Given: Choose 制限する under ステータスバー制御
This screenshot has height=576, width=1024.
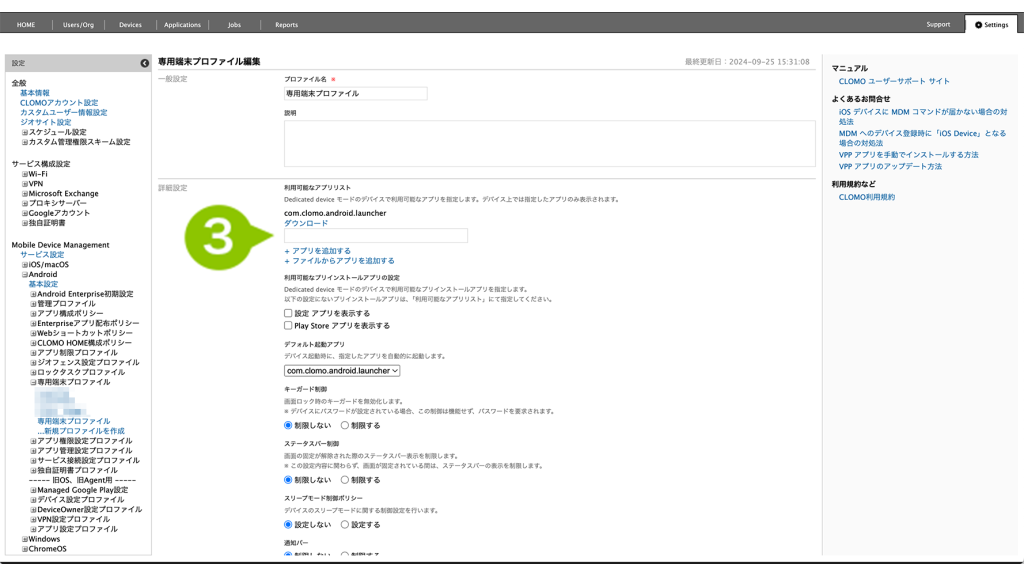Looking at the screenshot, I should (x=345, y=480).
